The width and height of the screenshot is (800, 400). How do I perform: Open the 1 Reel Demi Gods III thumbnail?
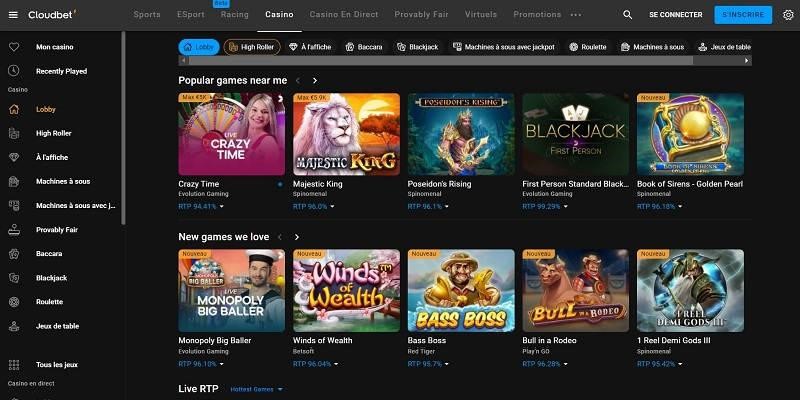pyautogui.click(x=690, y=291)
